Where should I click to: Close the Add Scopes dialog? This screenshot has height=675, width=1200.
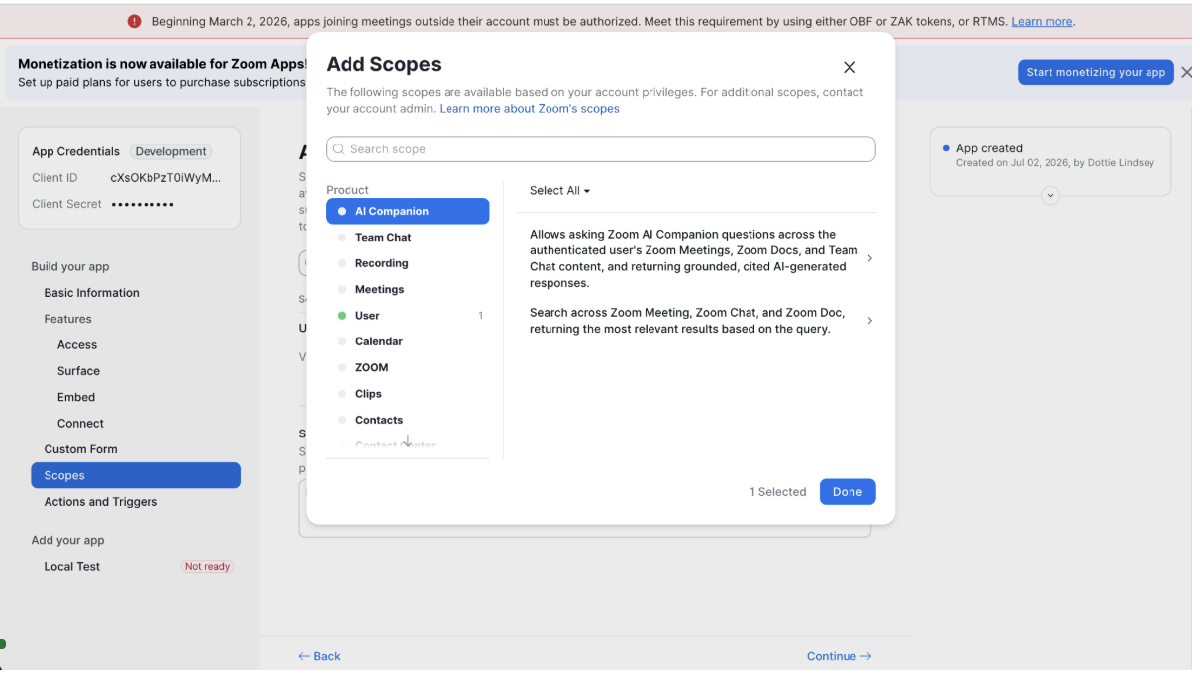pyautogui.click(x=849, y=67)
